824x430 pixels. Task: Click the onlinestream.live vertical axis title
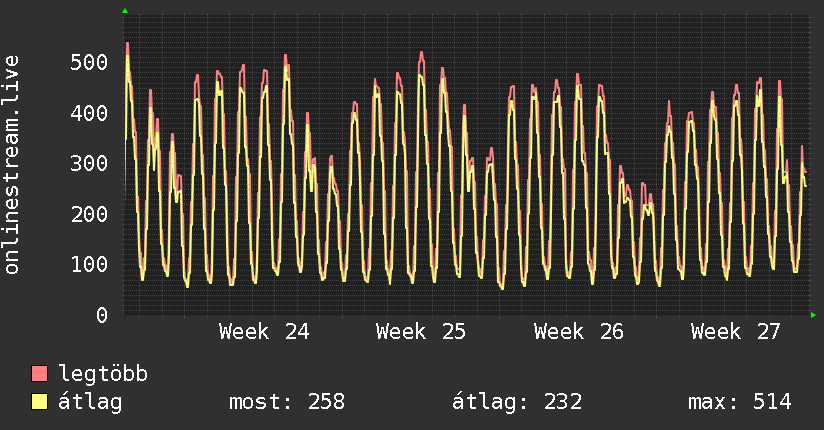coord(11,165)
